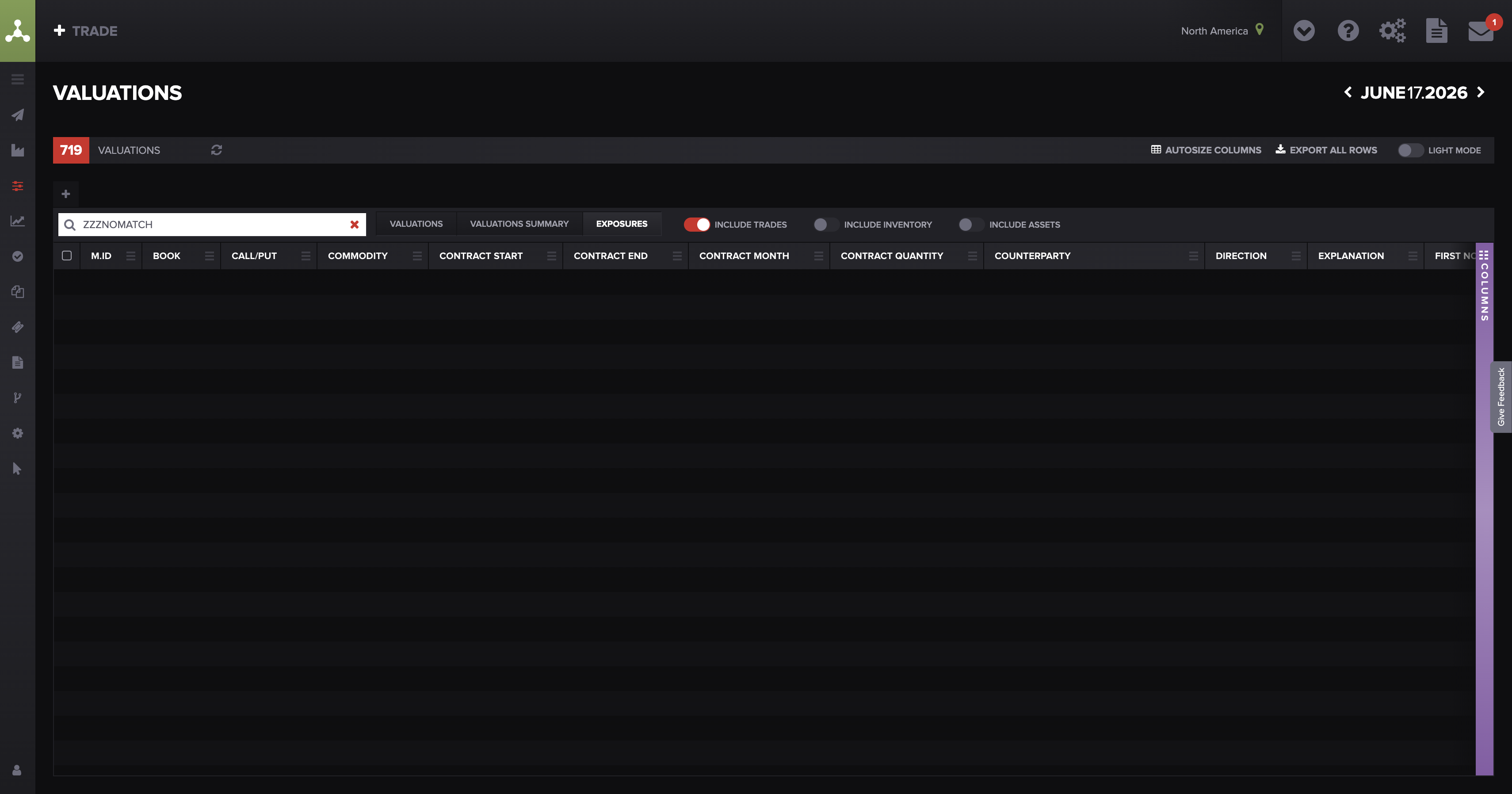Click the June 17.2026 date label
The image size is (1512, 794).
coord(1414,92)
